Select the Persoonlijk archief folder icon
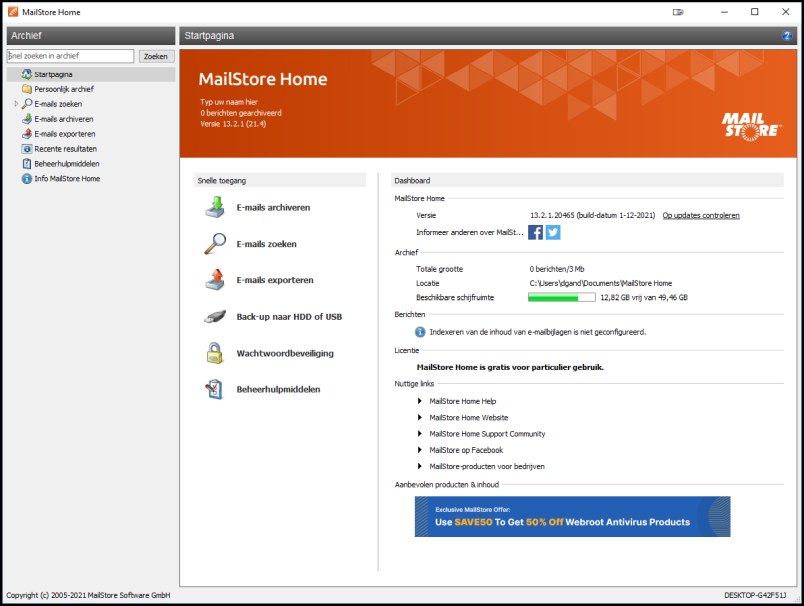 [x=27, y=89]
